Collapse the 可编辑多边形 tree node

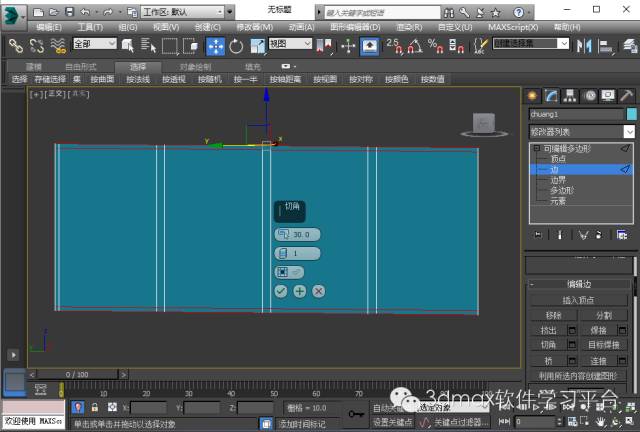pyautogui.click(x=537, y=149)
